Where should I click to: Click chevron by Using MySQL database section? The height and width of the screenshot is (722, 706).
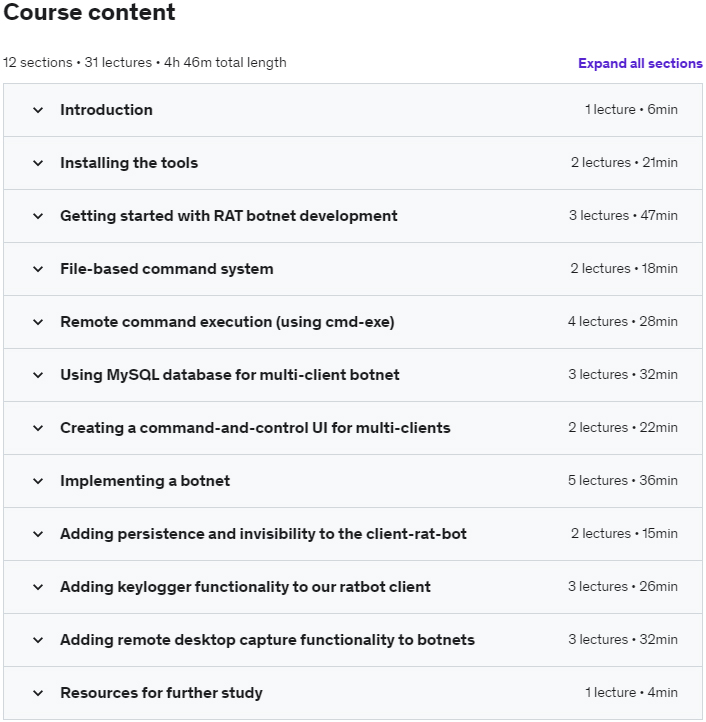(38, 375)
